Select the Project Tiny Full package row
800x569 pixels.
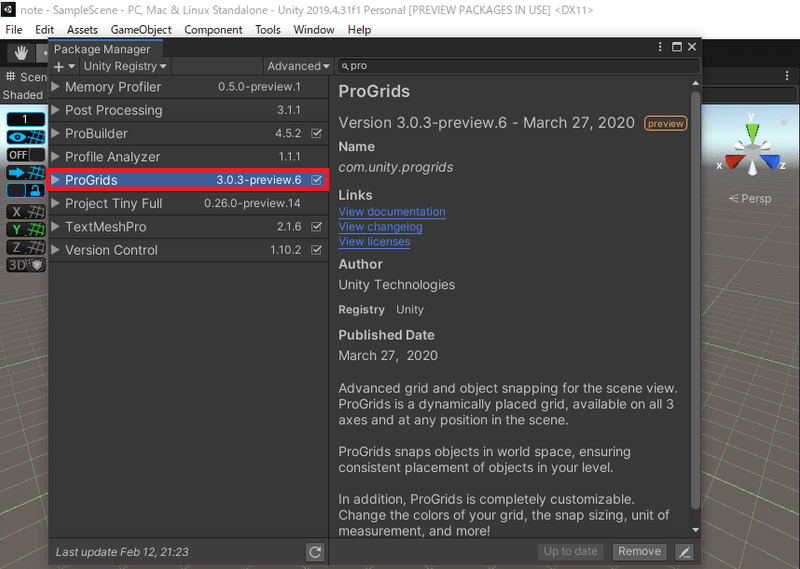[188, 203]
